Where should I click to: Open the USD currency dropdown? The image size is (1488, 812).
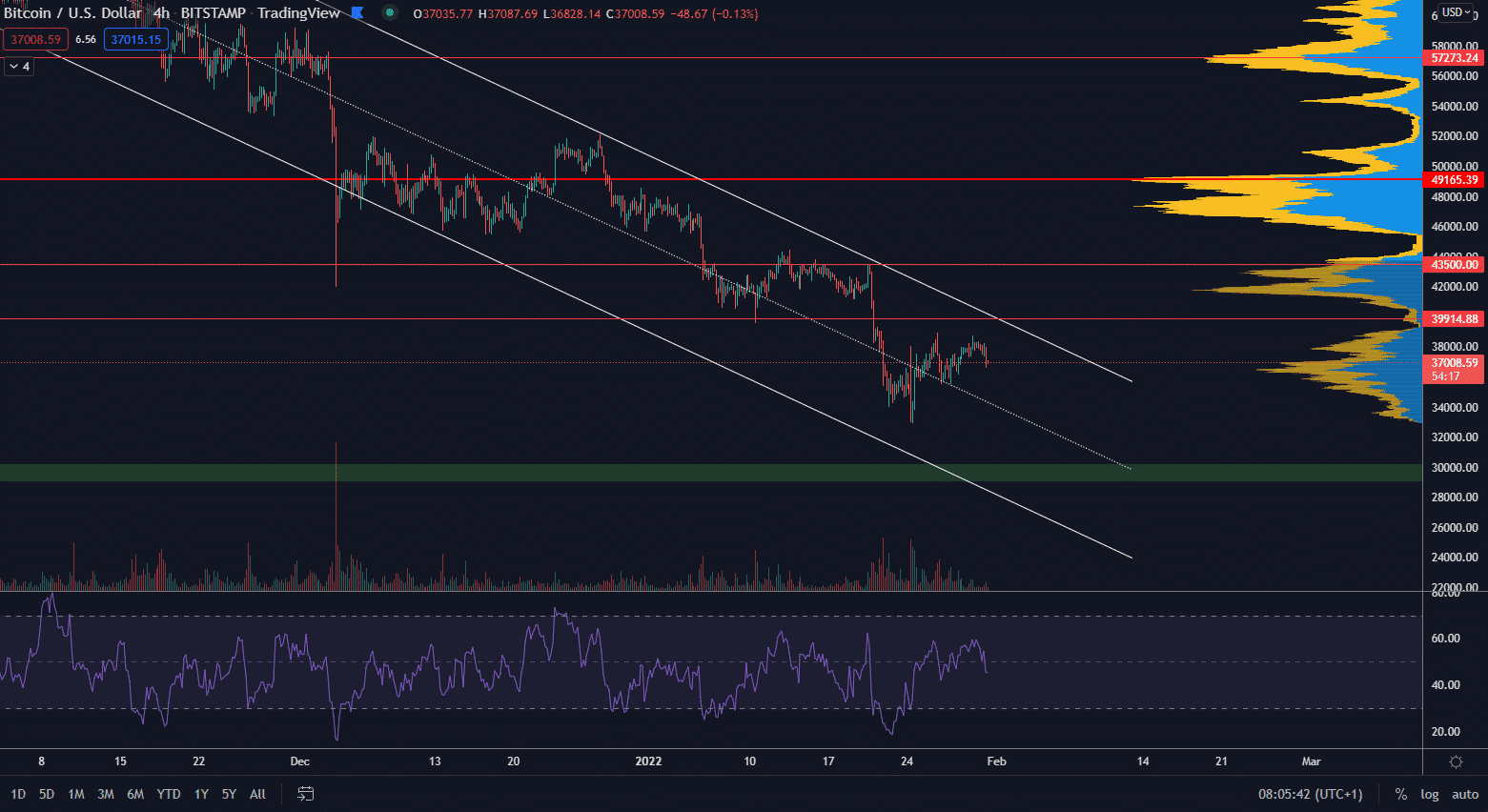pyautogui.click(x=1456, y=12)
